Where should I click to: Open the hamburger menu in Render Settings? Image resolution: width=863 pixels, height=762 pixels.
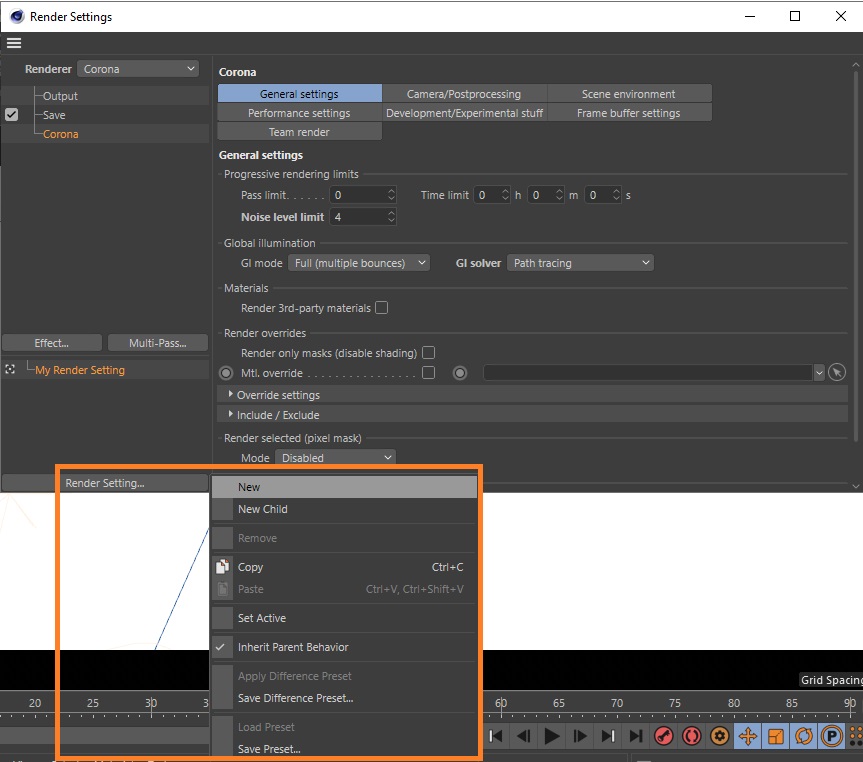(x=13, y=43)
